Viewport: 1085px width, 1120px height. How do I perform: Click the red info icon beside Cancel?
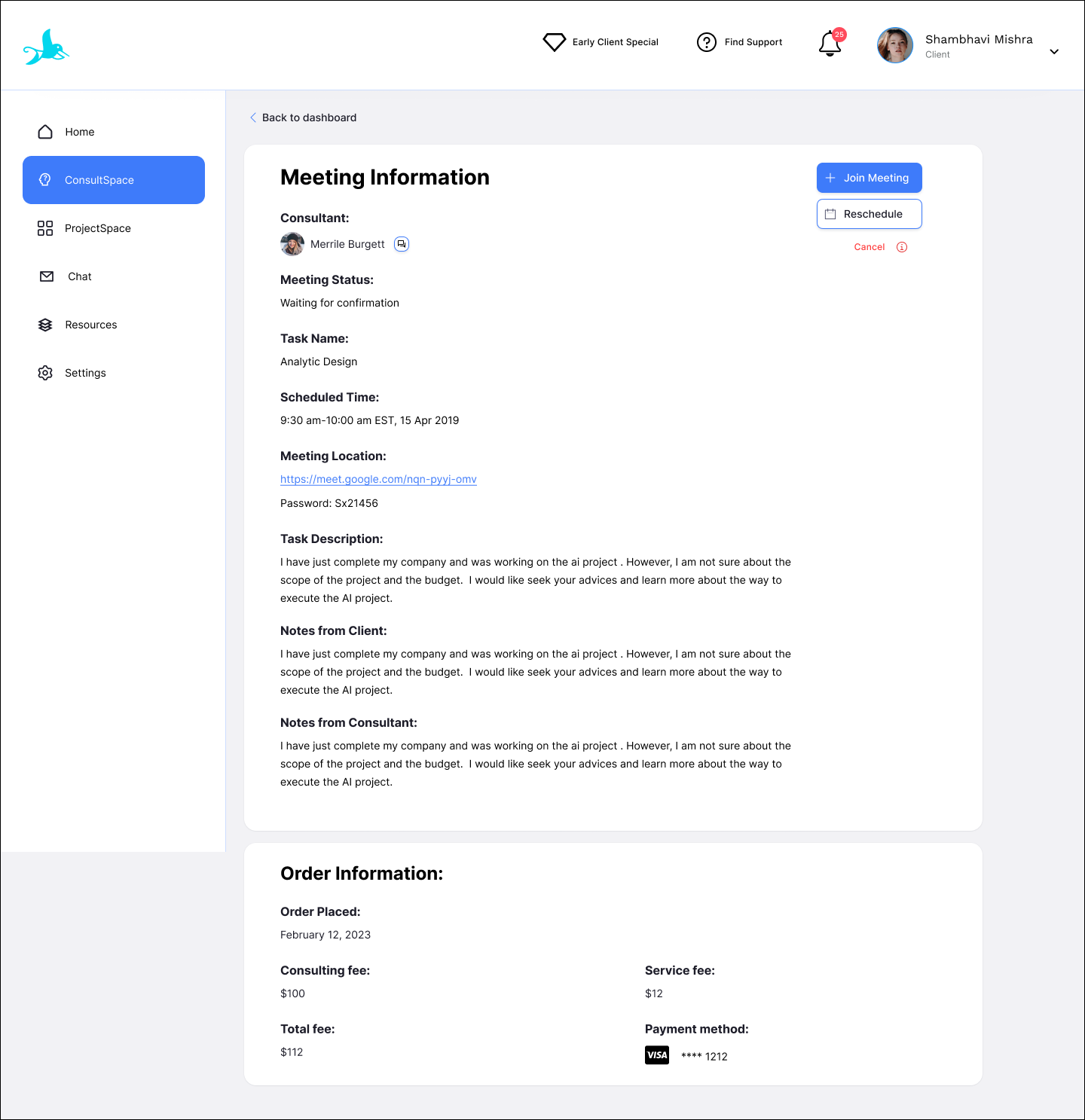pyautogui.click(x=902, y=247)
